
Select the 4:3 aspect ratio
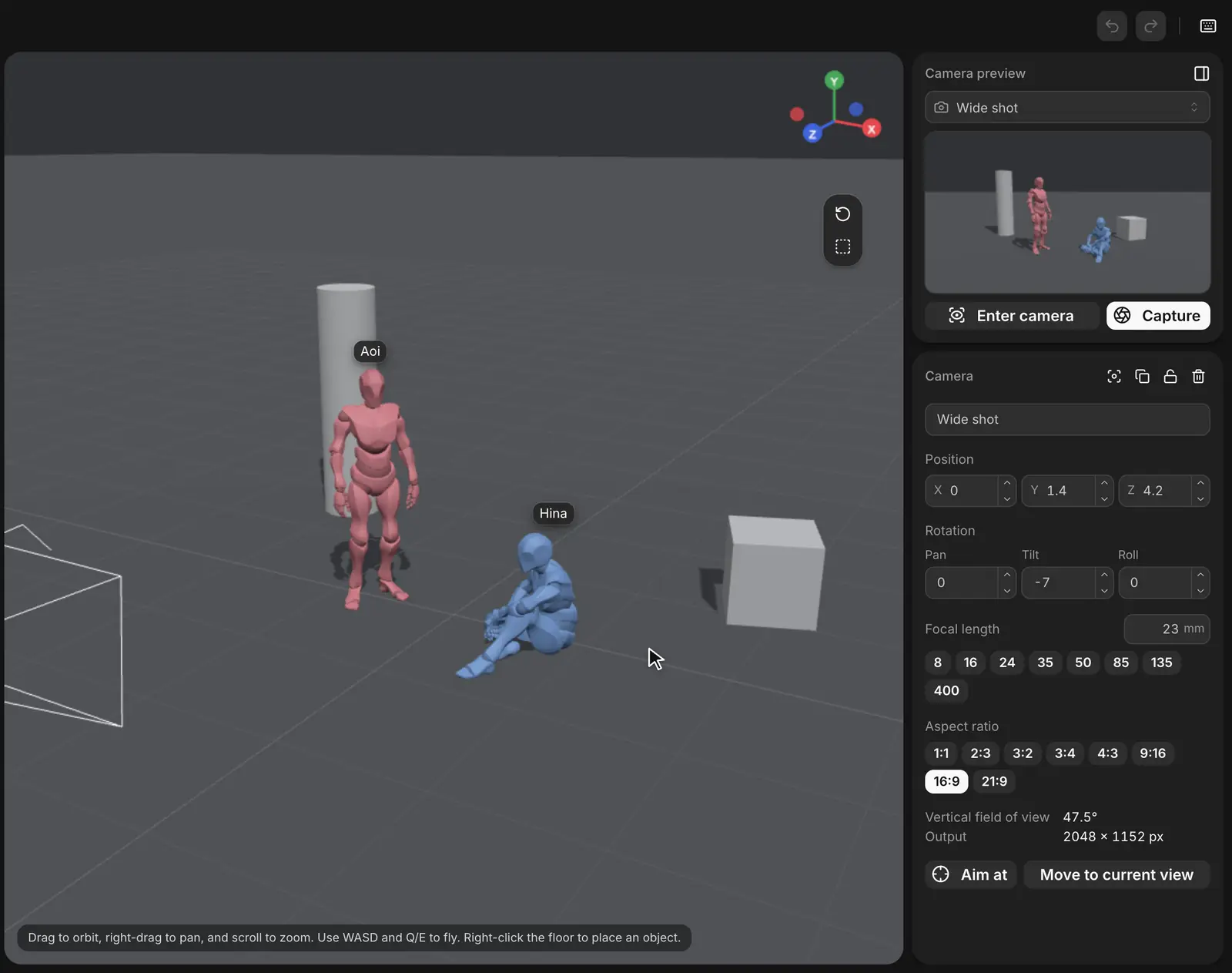[1107, 753]
